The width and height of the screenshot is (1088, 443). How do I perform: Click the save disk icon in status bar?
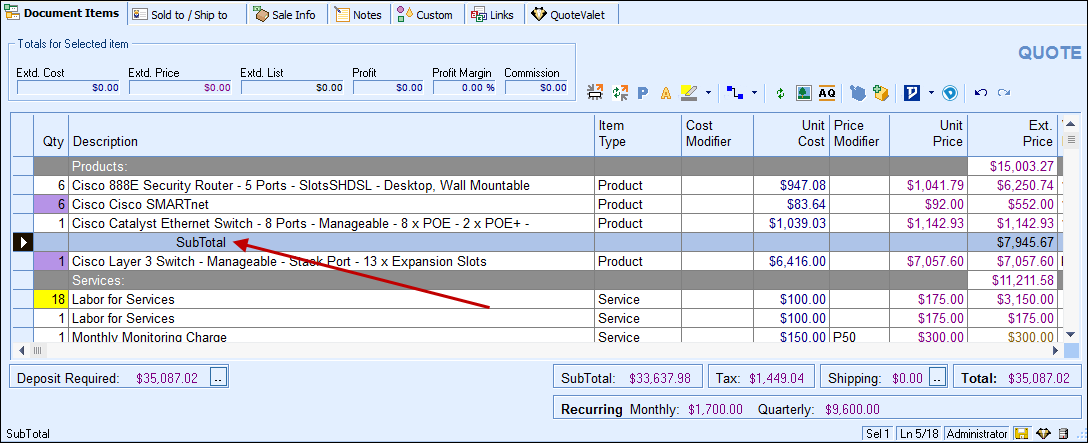[x=1022, y=434]
